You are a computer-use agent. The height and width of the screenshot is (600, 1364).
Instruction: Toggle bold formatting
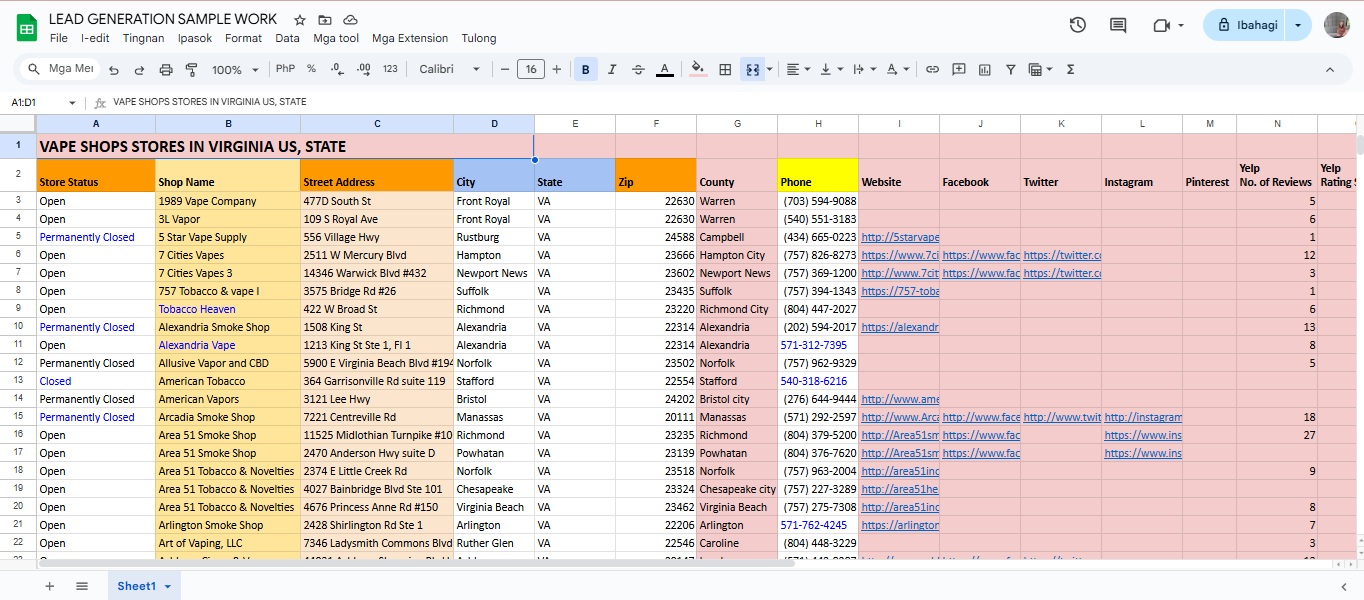[x=585, y=70]
